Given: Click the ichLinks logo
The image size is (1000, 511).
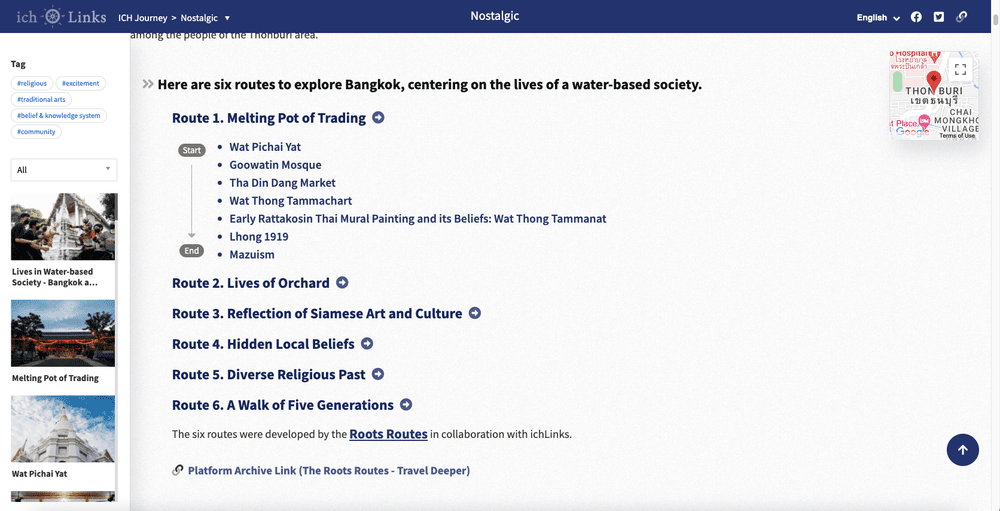Looking at the screenshot, I should point(53,17).
